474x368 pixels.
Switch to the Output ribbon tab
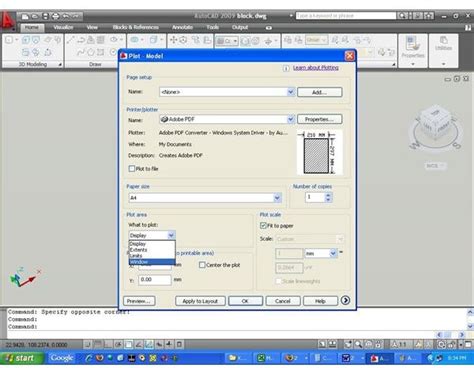(240, 27)
